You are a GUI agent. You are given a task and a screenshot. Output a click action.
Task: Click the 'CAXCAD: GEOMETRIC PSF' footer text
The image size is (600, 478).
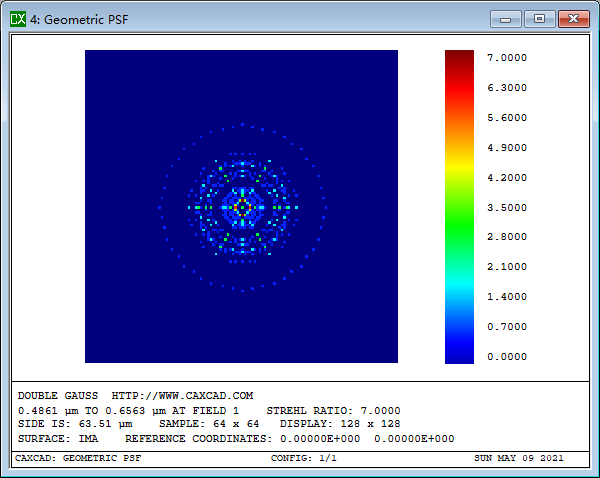tap(78, 458)
